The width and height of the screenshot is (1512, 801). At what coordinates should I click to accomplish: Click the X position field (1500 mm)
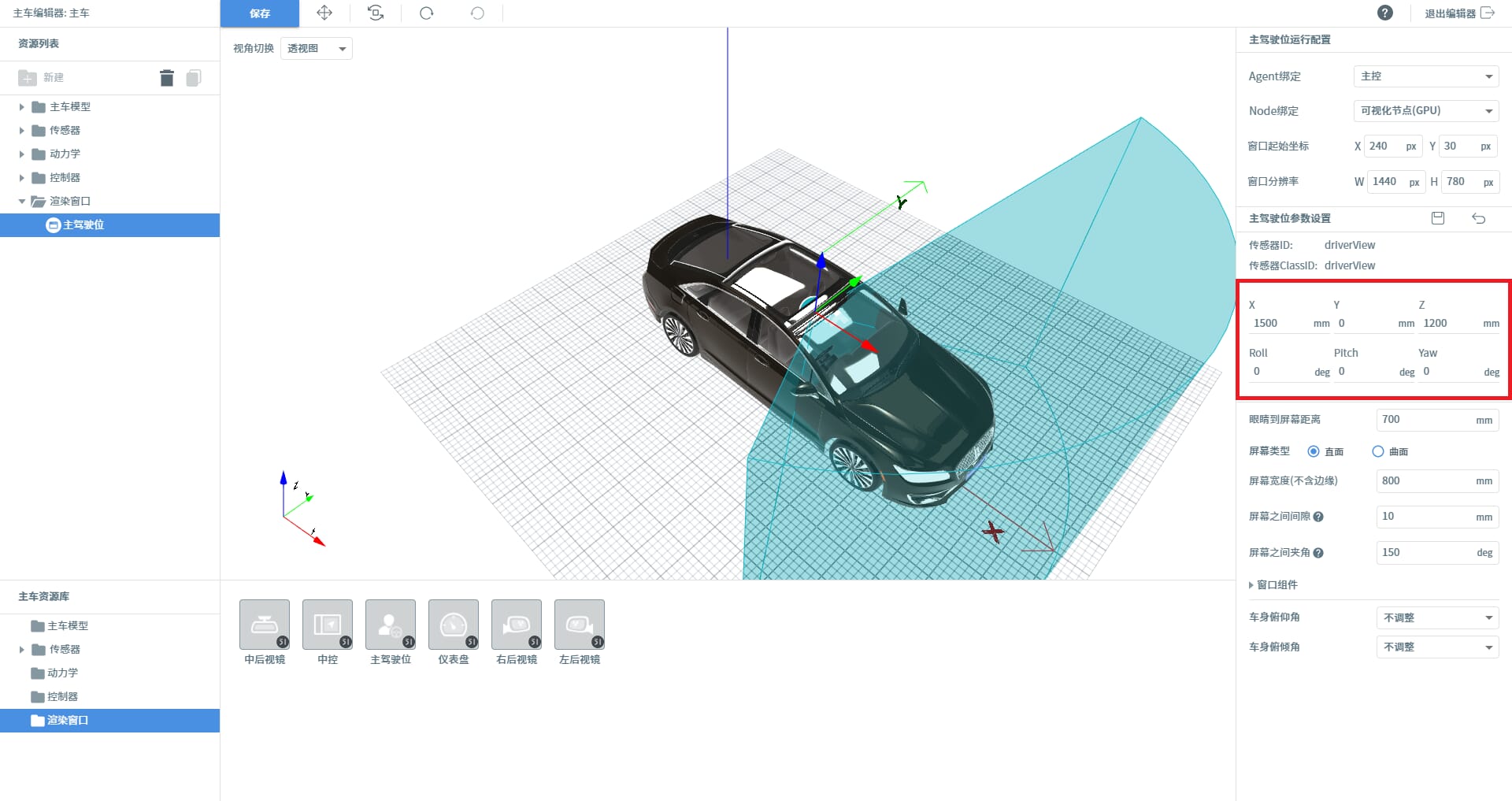pyautogui.click(x=1289, y=324)
